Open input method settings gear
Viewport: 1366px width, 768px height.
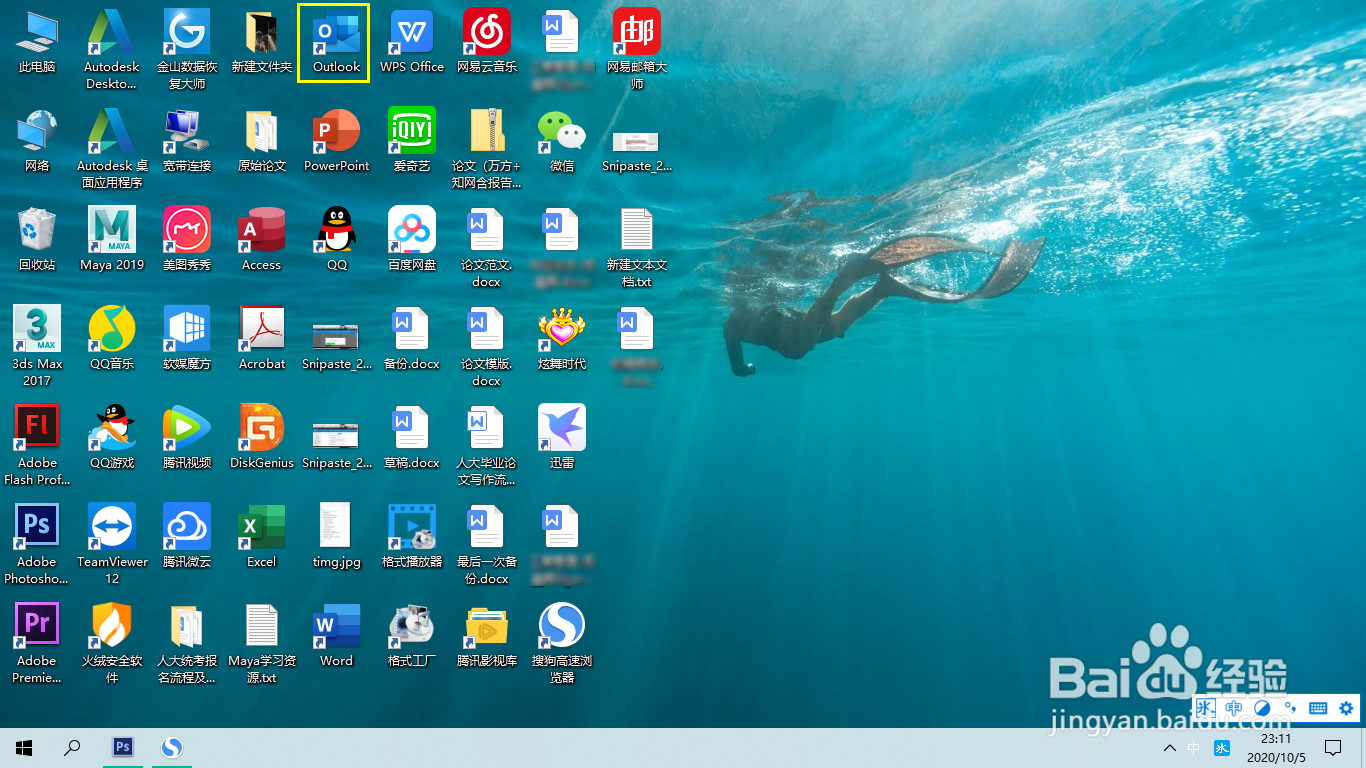pos(1346,708)
